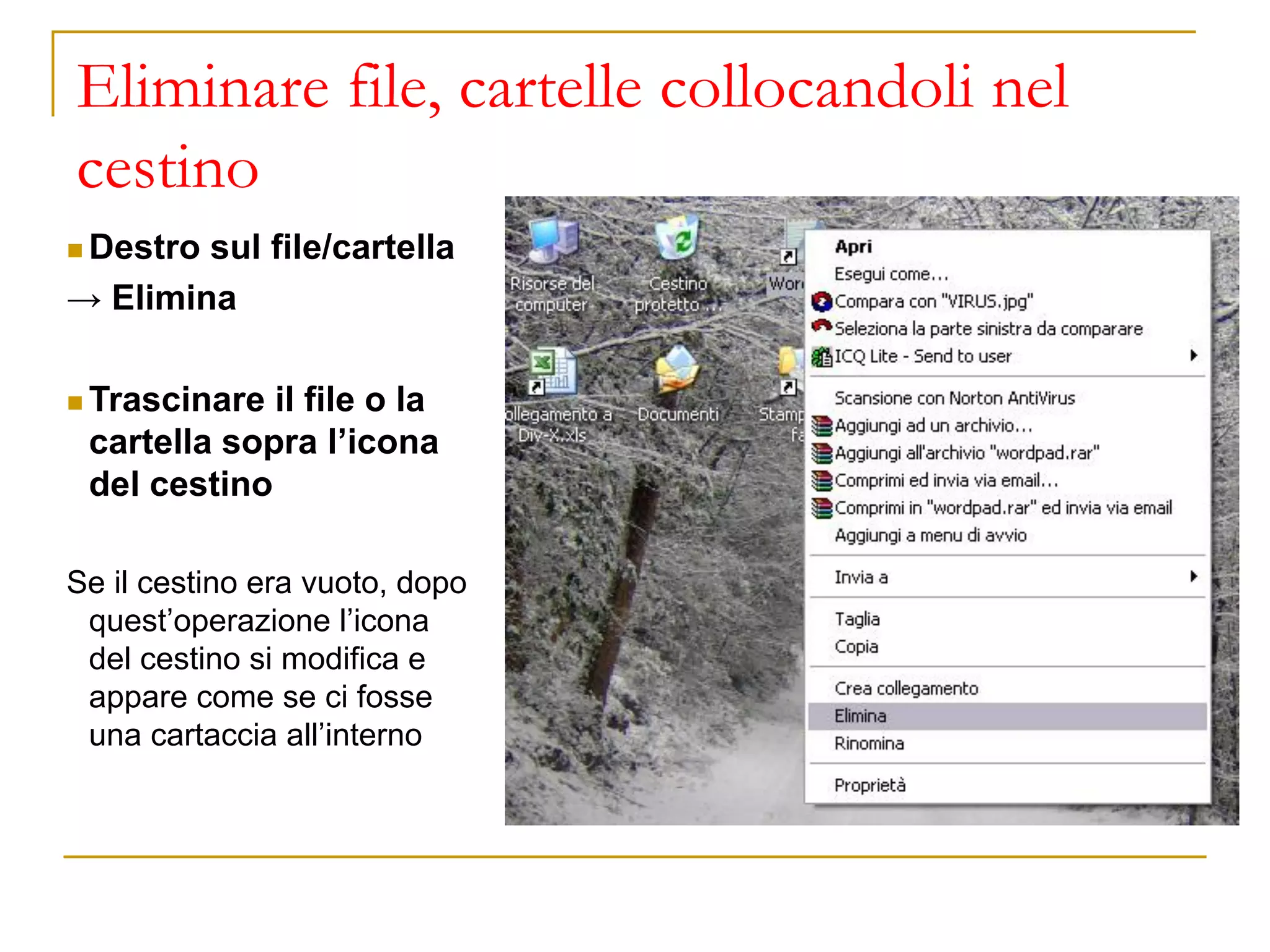Screen dimensions: 1270x952
Task: Choose Copia in the context menu
Action: pyautogui.click(x=1008, y=646)
